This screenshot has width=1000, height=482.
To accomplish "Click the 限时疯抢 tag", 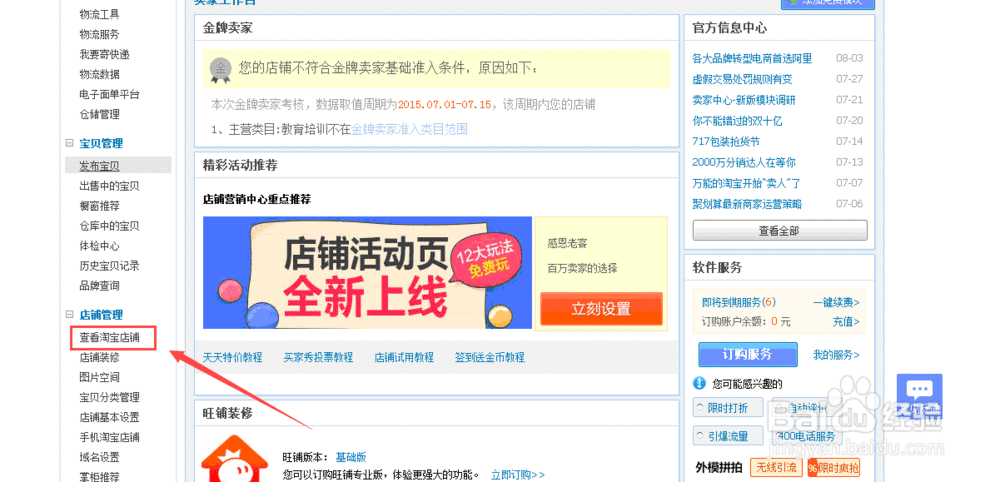I will pyautogui.click(x=834, y=468).
